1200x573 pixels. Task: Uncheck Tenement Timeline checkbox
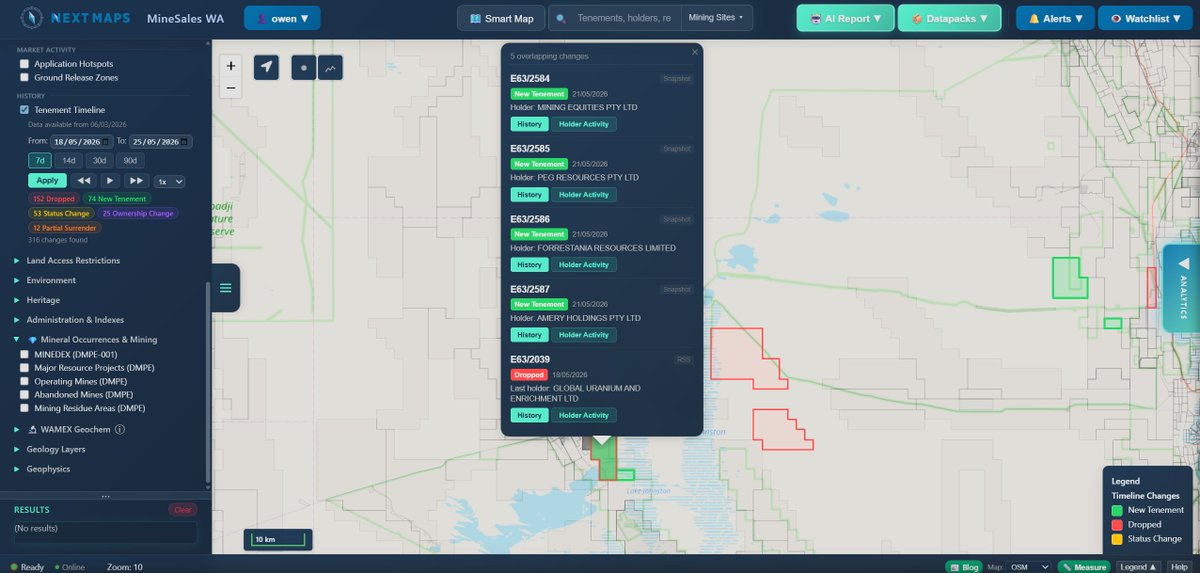[x=25, y=110]
